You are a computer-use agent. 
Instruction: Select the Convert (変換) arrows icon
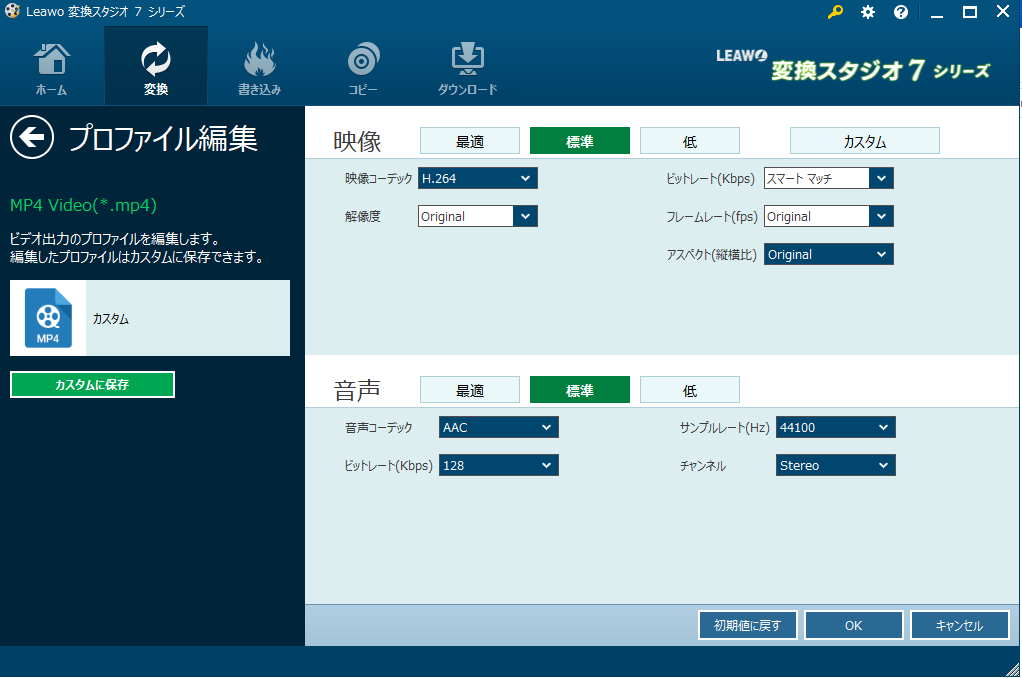[156, 60]
